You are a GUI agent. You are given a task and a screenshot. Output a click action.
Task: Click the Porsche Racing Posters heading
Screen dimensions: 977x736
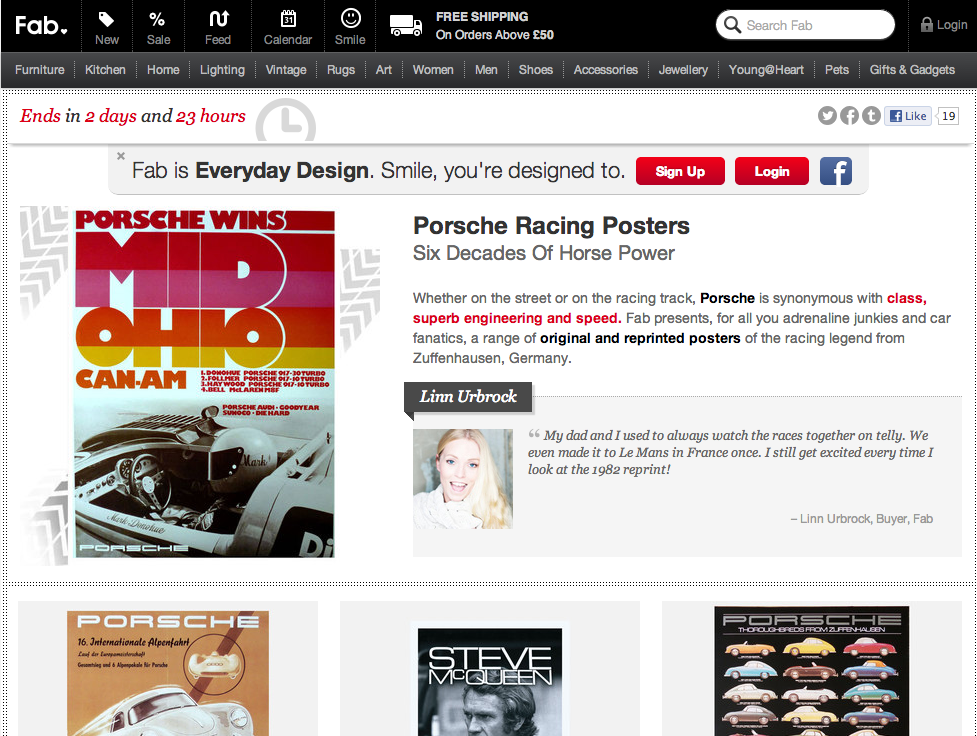coord(551,226)
